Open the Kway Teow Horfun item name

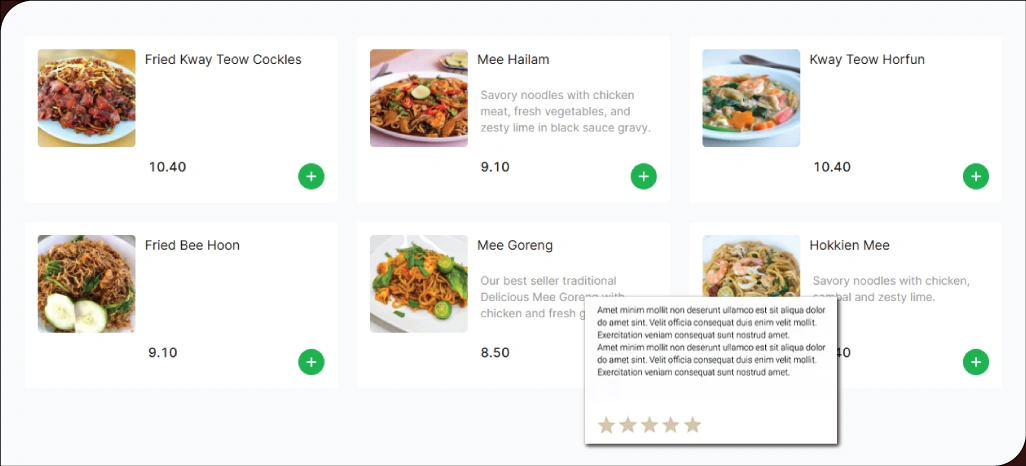866,60
